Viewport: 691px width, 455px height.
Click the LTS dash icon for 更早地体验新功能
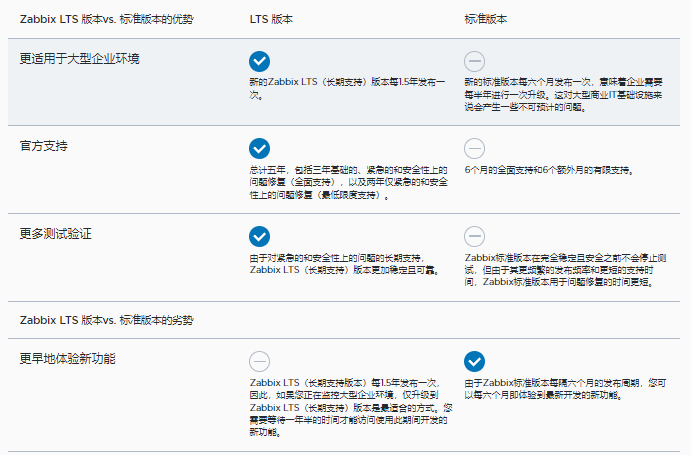point(260,361)
